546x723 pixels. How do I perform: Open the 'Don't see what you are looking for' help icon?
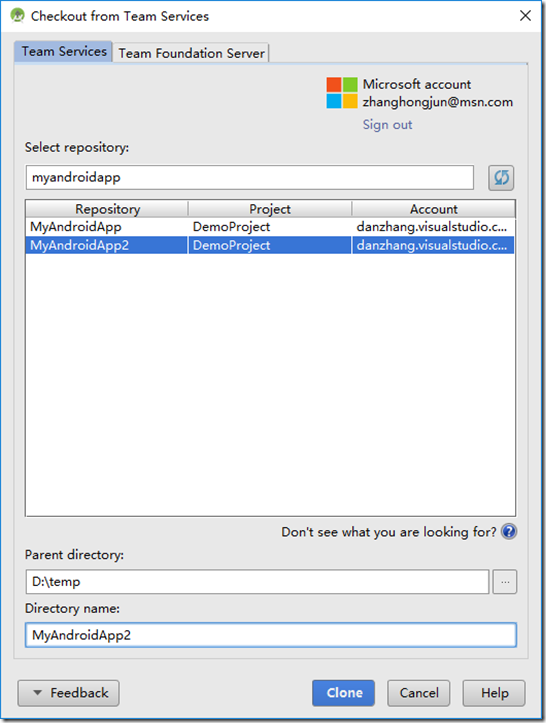(x=509, y=532)
